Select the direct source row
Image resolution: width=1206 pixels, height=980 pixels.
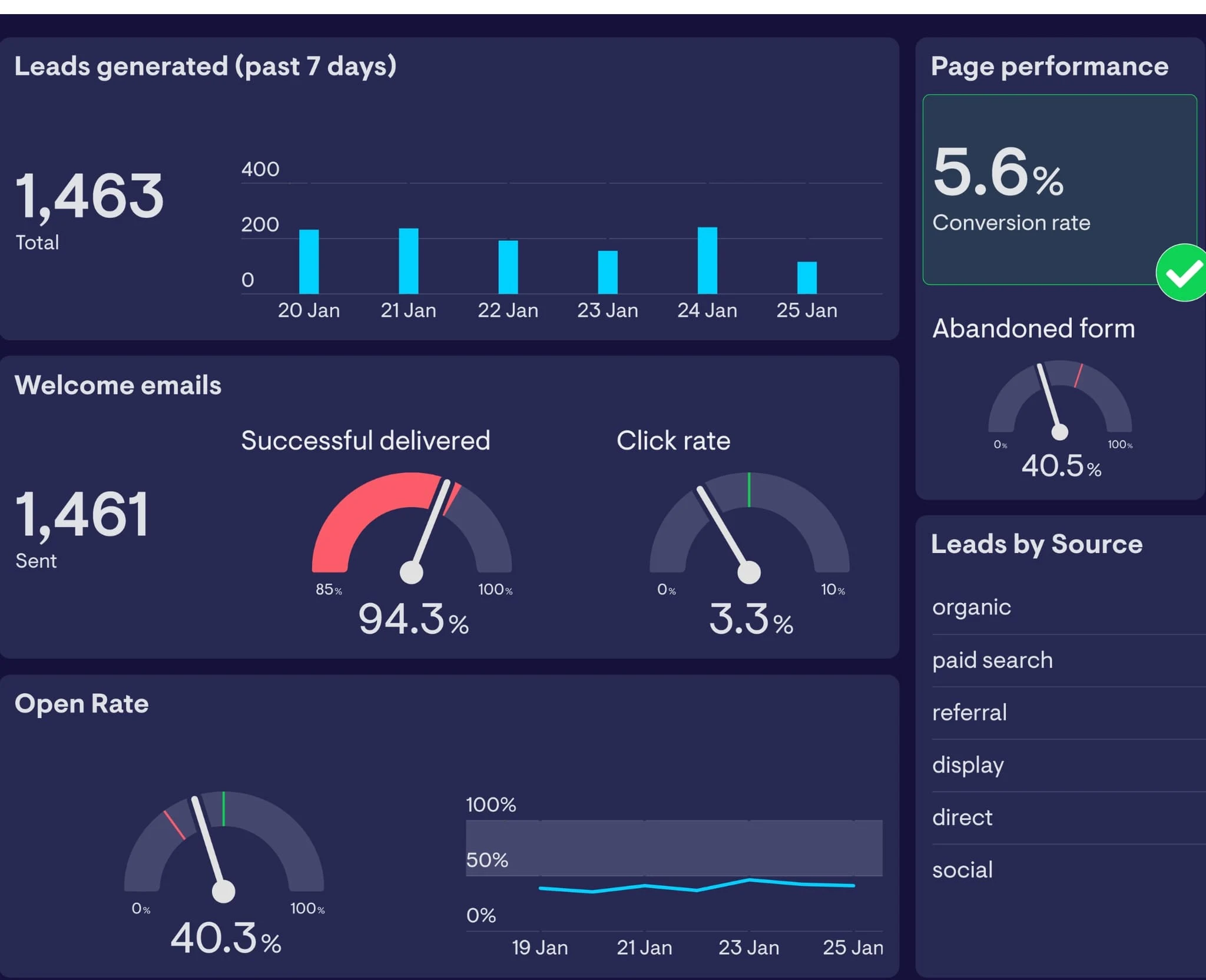(x=962, y=817)
